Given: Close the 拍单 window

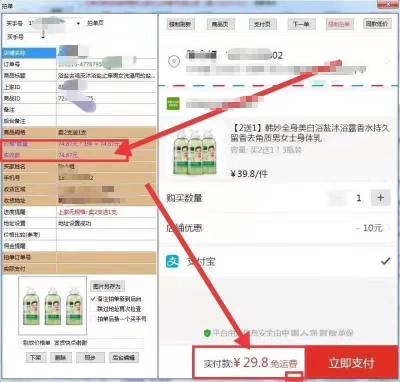Looking at the screenshot, I should (x=388, y=4).
